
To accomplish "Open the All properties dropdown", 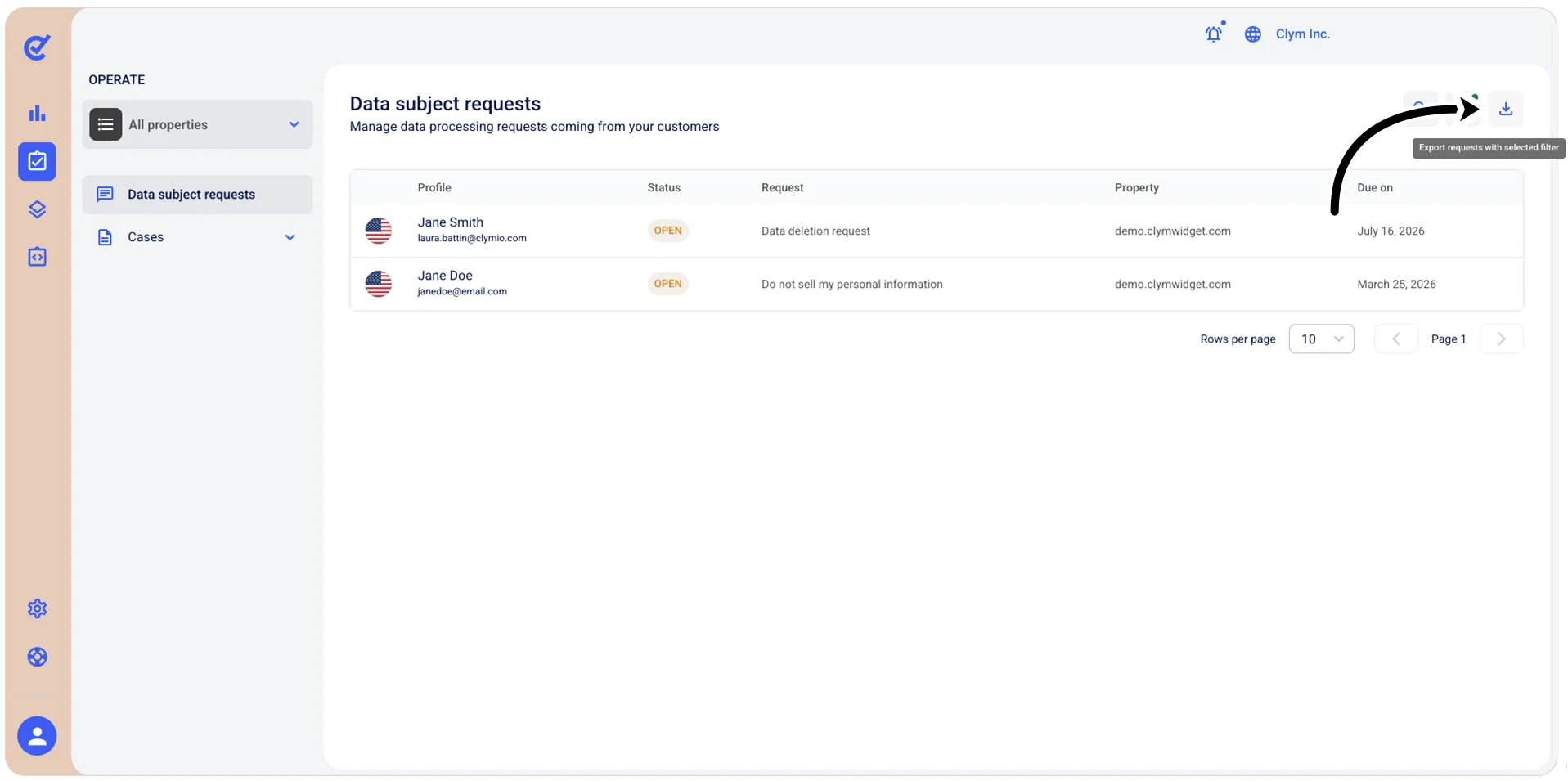I will pos(197,124).
